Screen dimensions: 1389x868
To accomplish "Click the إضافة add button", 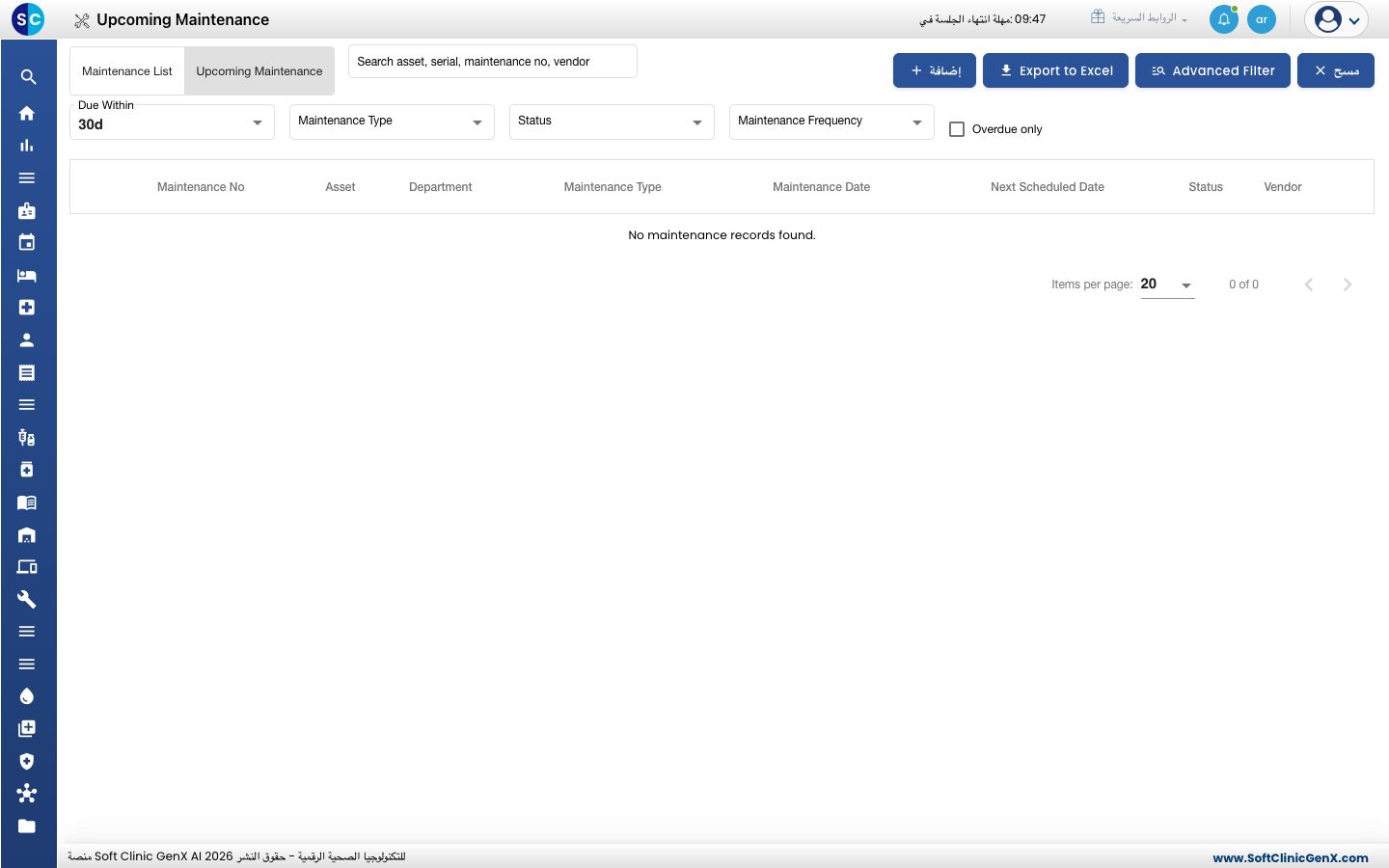I will 935,70.
